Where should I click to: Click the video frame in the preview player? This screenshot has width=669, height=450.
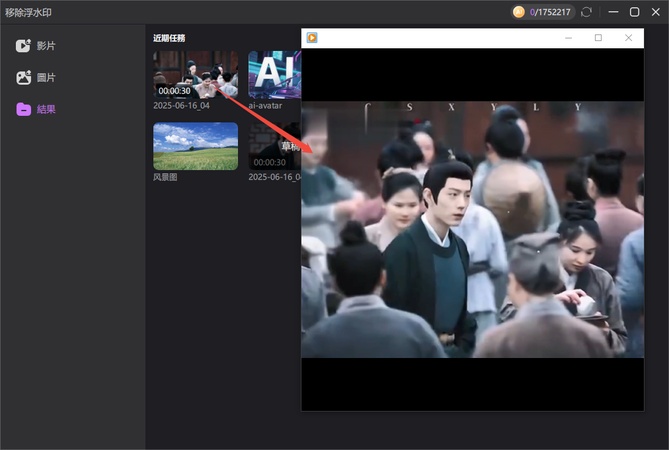pos(472,229)
